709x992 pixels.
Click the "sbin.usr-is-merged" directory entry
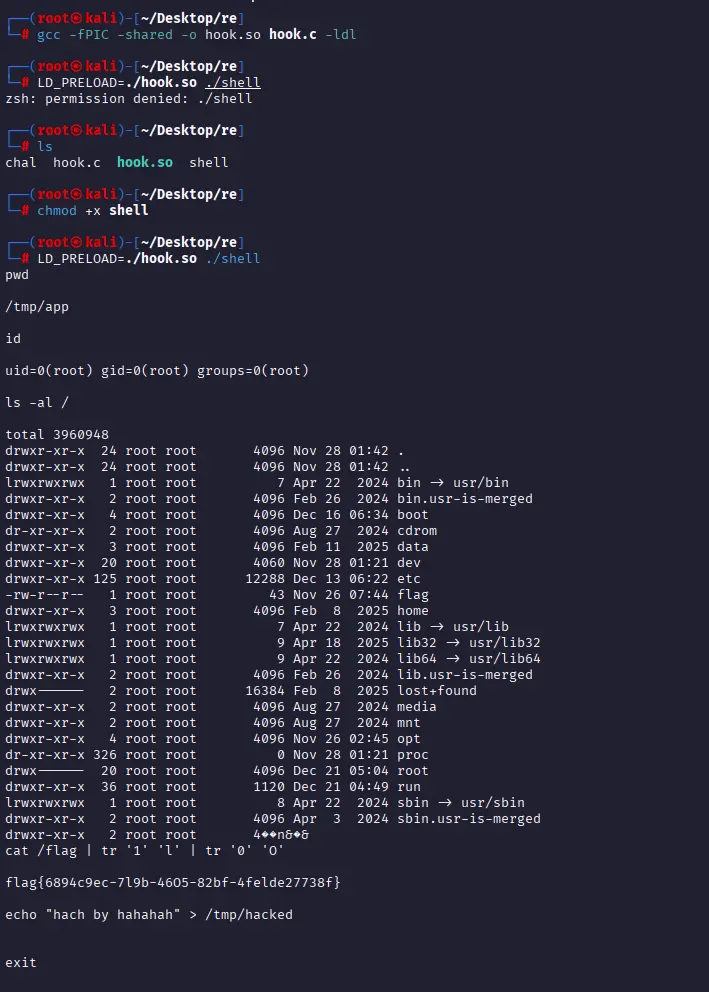468,818
